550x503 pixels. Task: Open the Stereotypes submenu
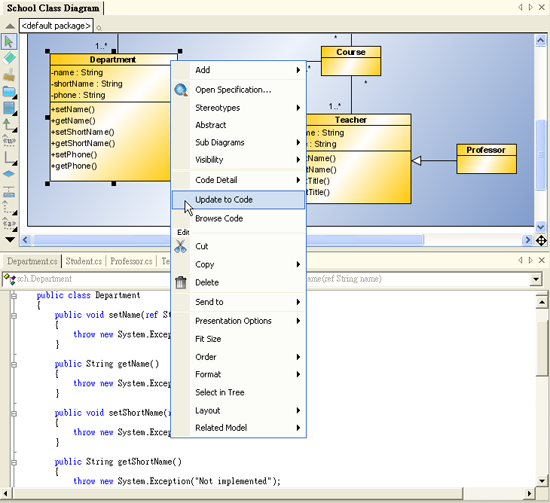pyautogui.click(x=239, y=108)
